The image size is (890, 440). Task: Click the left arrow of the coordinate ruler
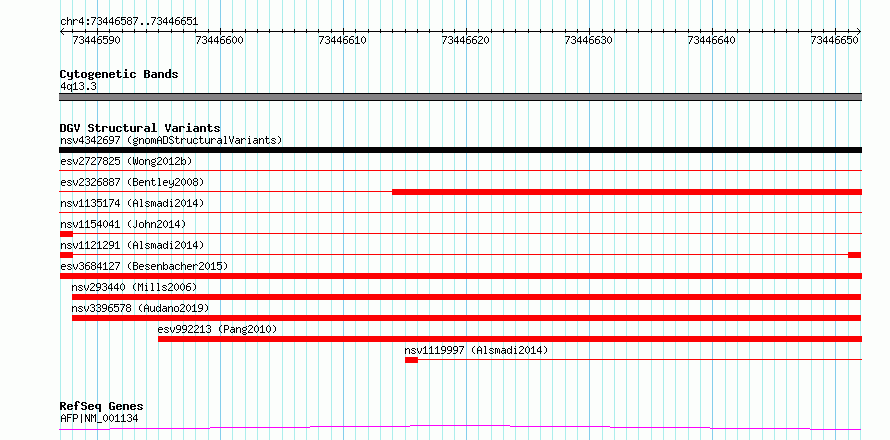(62, 32)
